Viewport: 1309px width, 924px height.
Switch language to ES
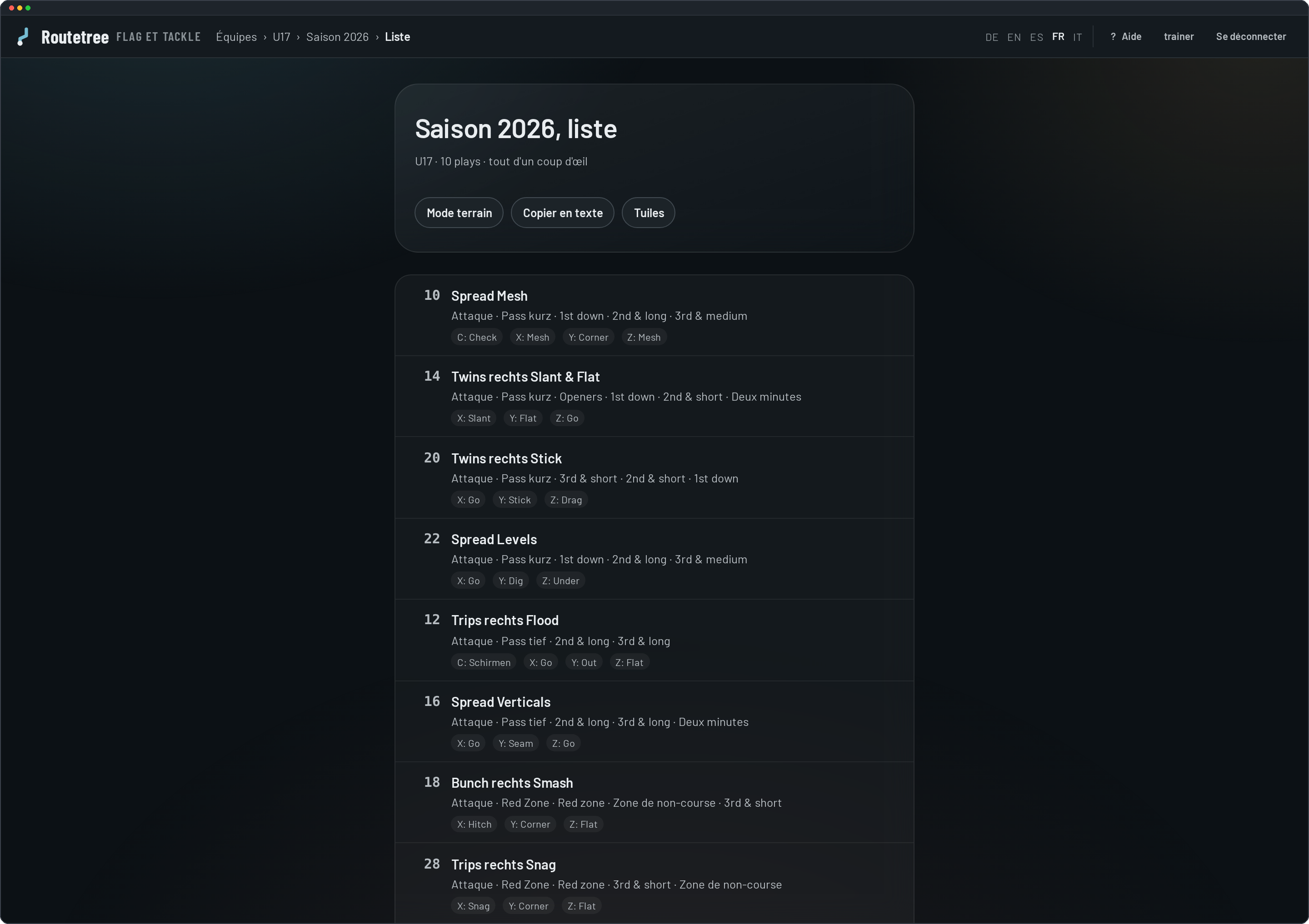pos(1036,37)
